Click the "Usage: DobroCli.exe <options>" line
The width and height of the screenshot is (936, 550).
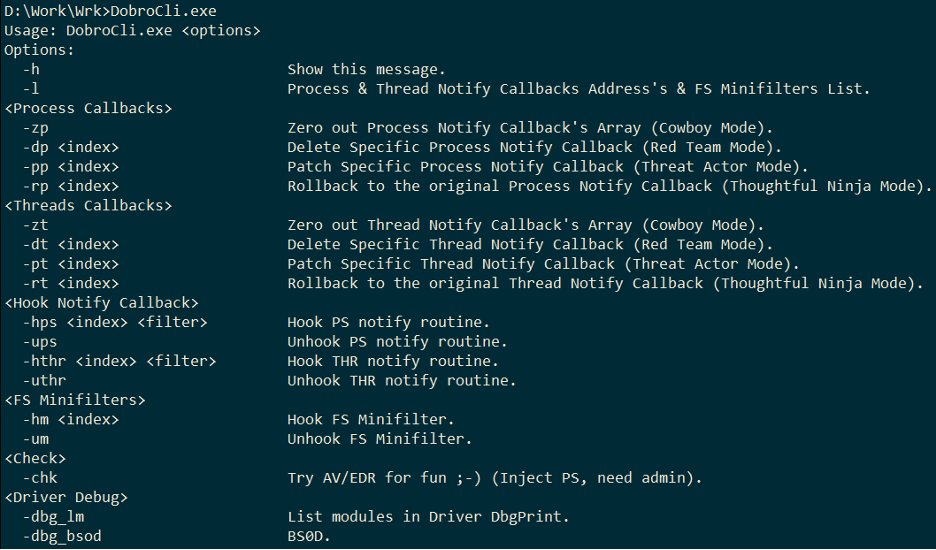132,31
